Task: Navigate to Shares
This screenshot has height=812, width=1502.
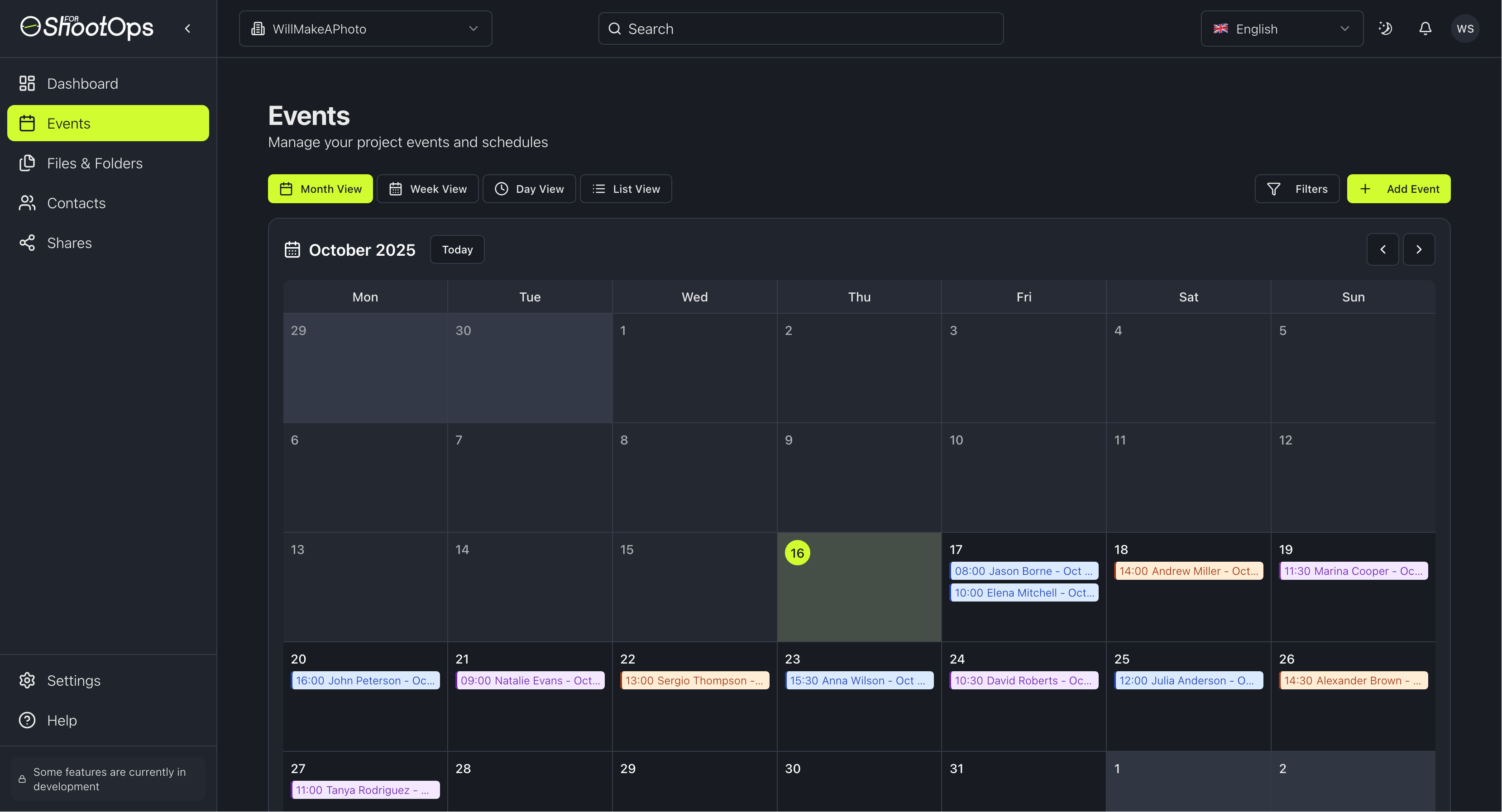Action: pyautogui.click(x=69, y=243)
